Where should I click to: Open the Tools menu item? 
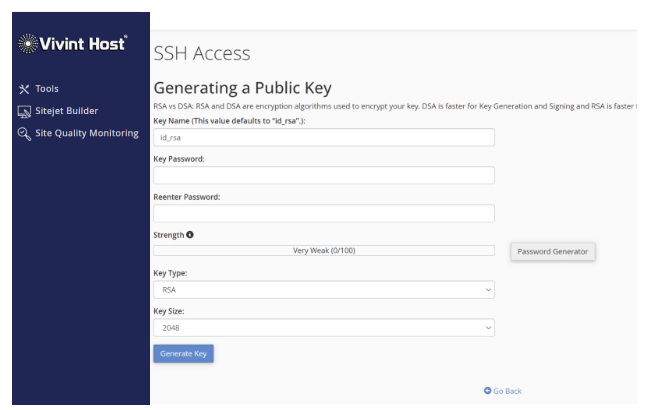point(47,89)
